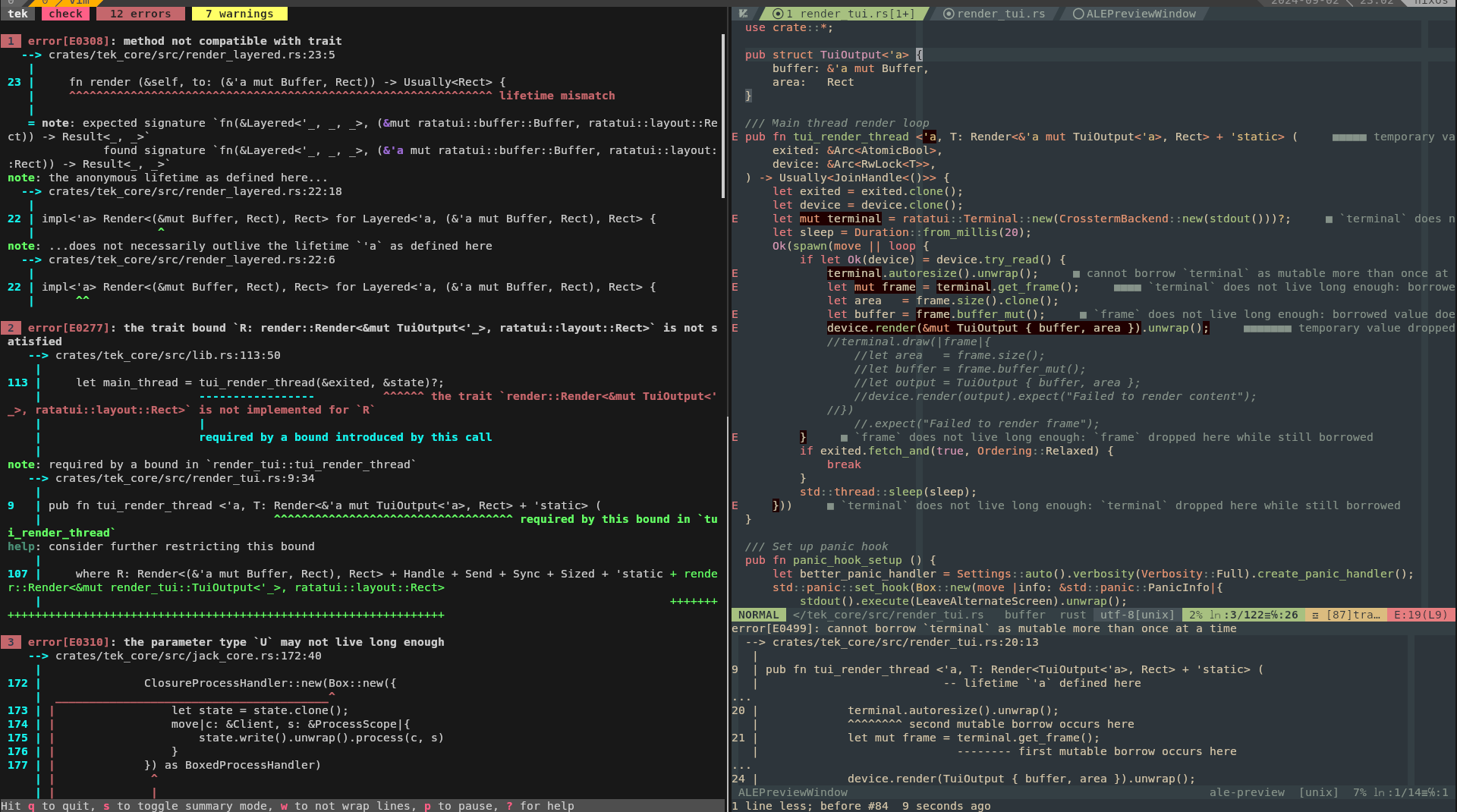
Task: Click the 'w' wrap lines key hint
Action: click(284, 806)
